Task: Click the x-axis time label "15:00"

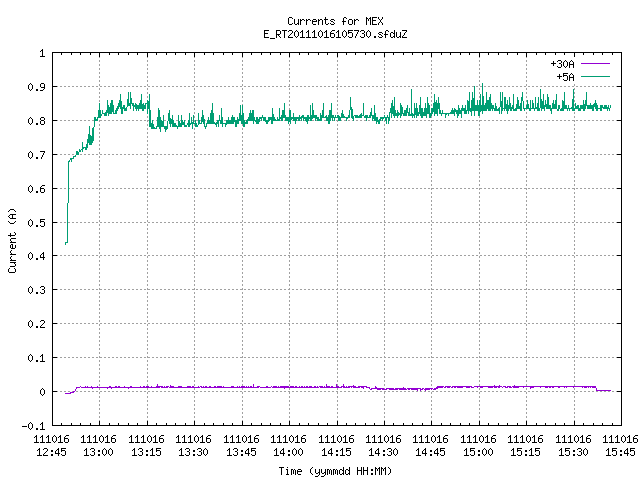Action: (478, 452)
